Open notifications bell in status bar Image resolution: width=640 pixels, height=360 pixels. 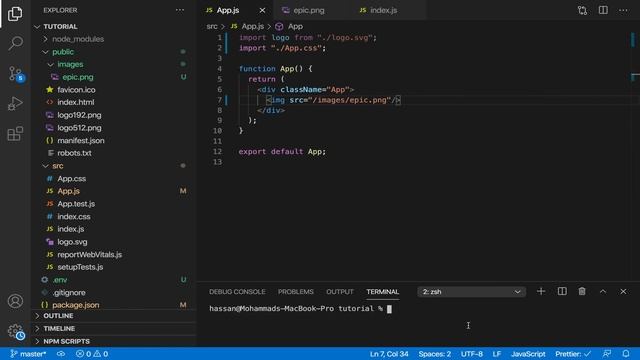click(x=626, y=354)
